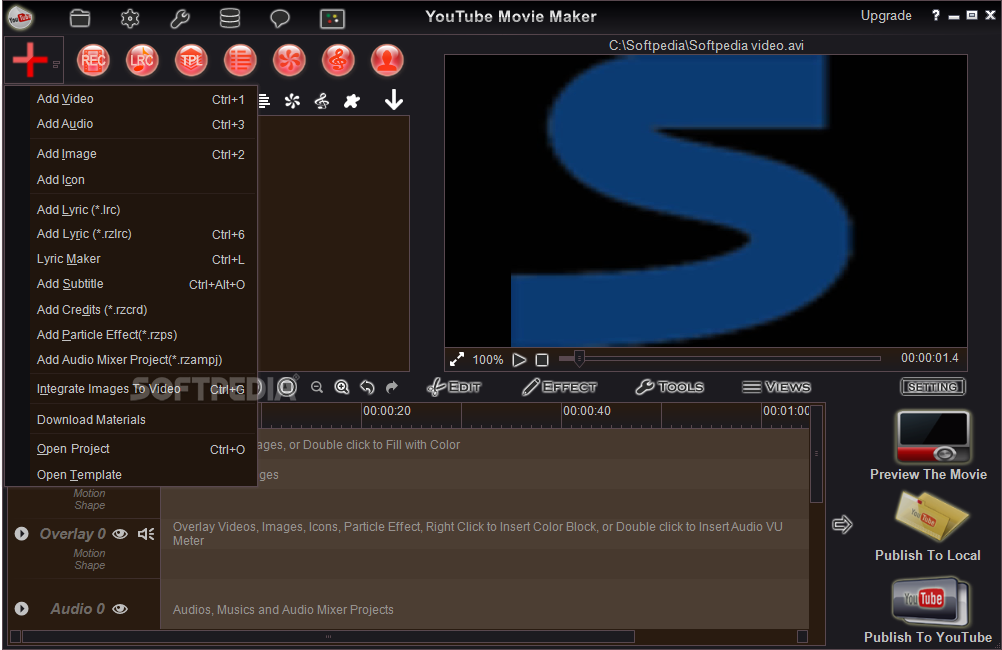Click the question mark help icon
Viewport: 1002px width, 650px height.
tap(936, 15)
